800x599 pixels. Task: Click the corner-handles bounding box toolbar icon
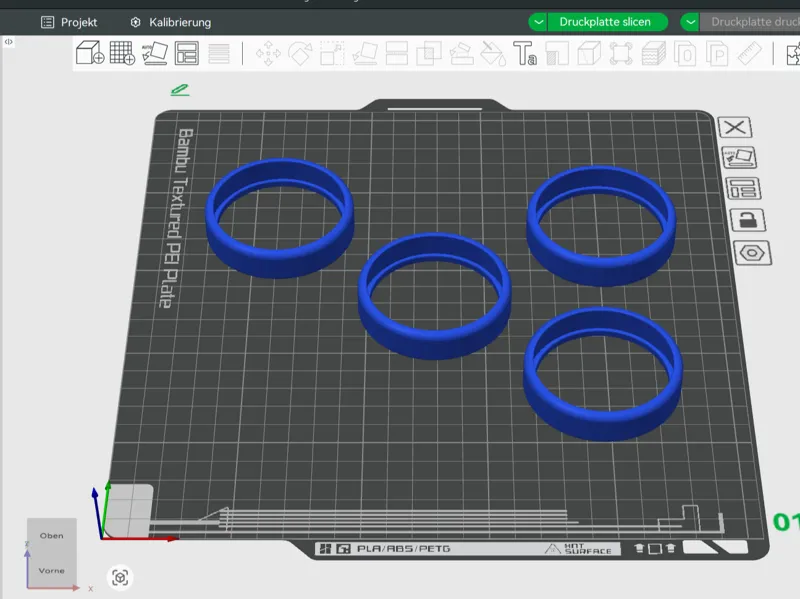click(x=621, y=54)
